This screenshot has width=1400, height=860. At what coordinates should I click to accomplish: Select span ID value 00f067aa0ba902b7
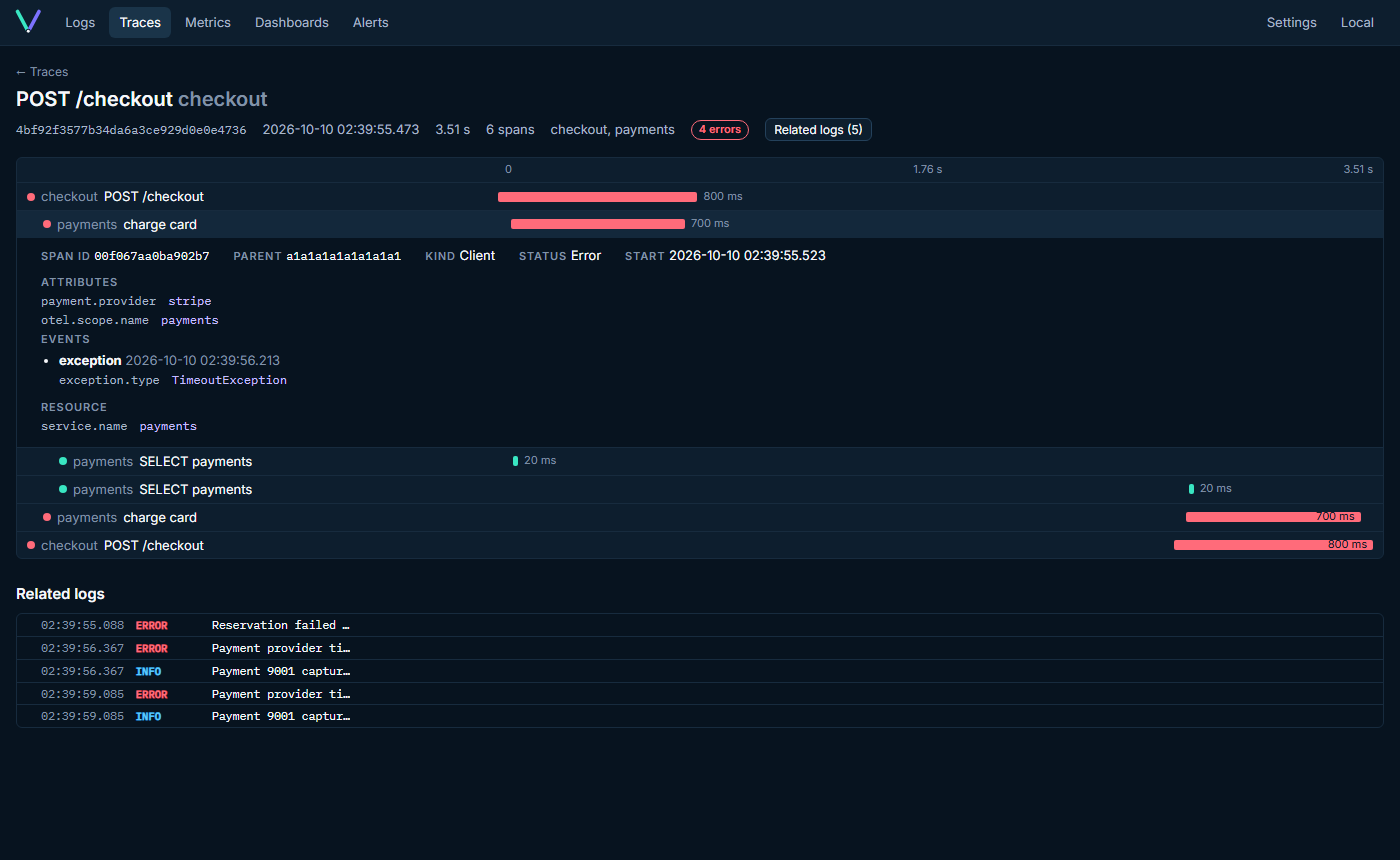coord(152,256)
